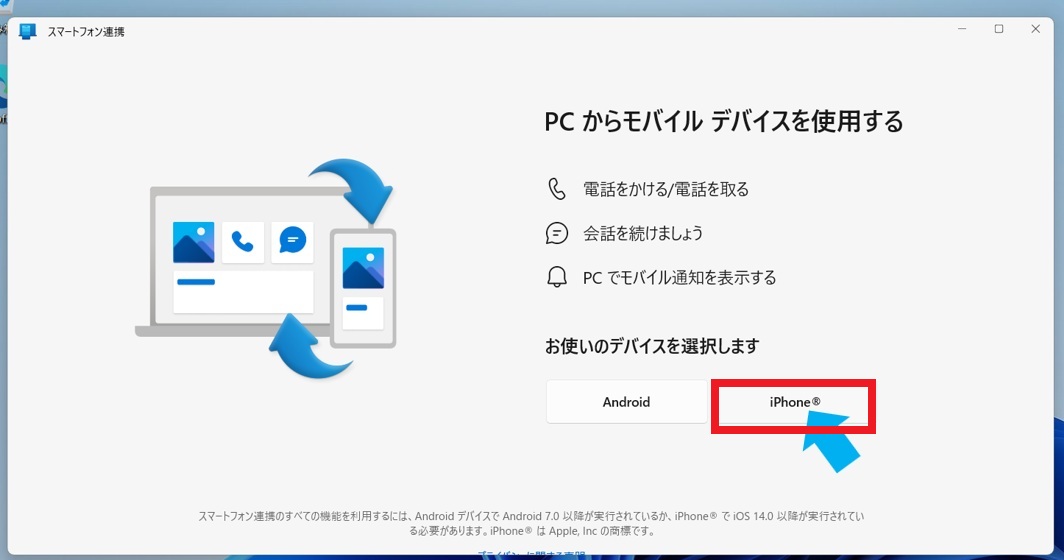The image size is (1064, 560).
Task: Choose the iPhone® device button
Action: coord(794,402)
